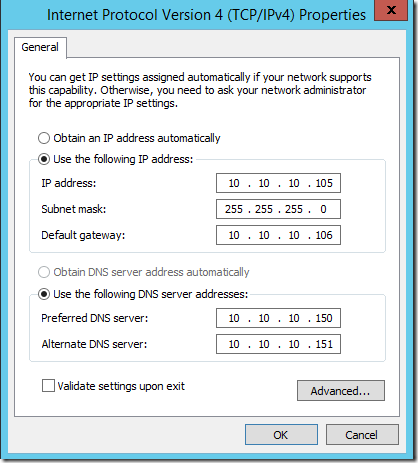The height and width of the screenshot is (463, 418).
Task: Click the IP address input field
Action: tap(278, 183)
